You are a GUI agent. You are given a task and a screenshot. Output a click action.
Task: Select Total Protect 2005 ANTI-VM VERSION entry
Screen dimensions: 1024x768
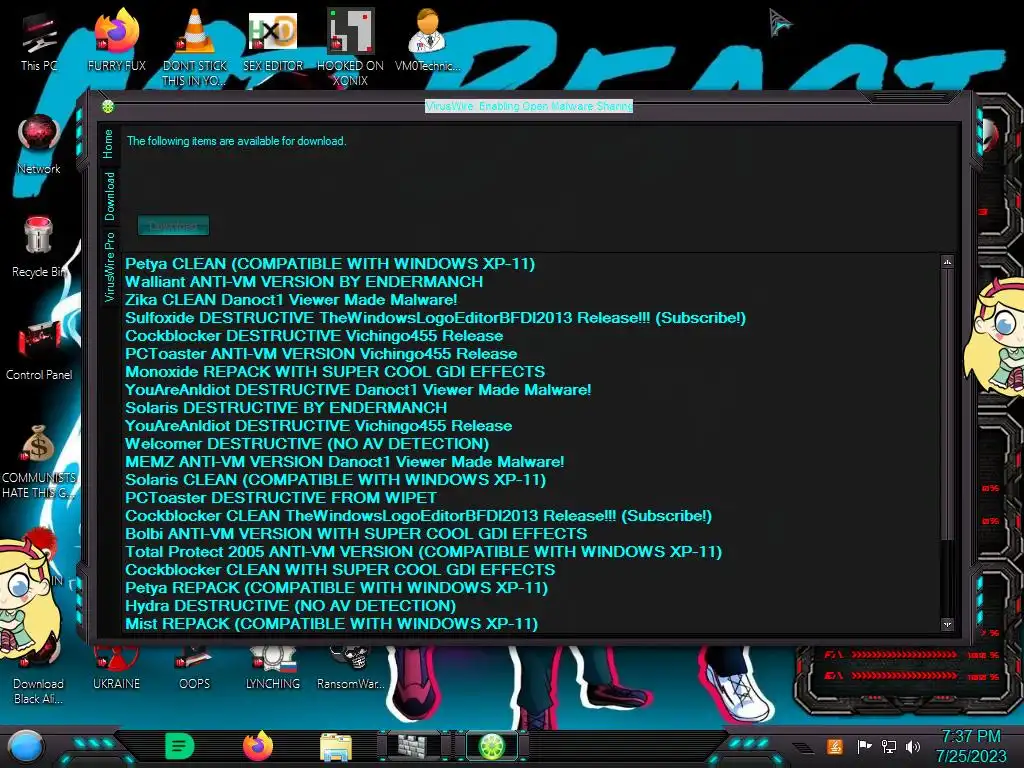[423, 552]
